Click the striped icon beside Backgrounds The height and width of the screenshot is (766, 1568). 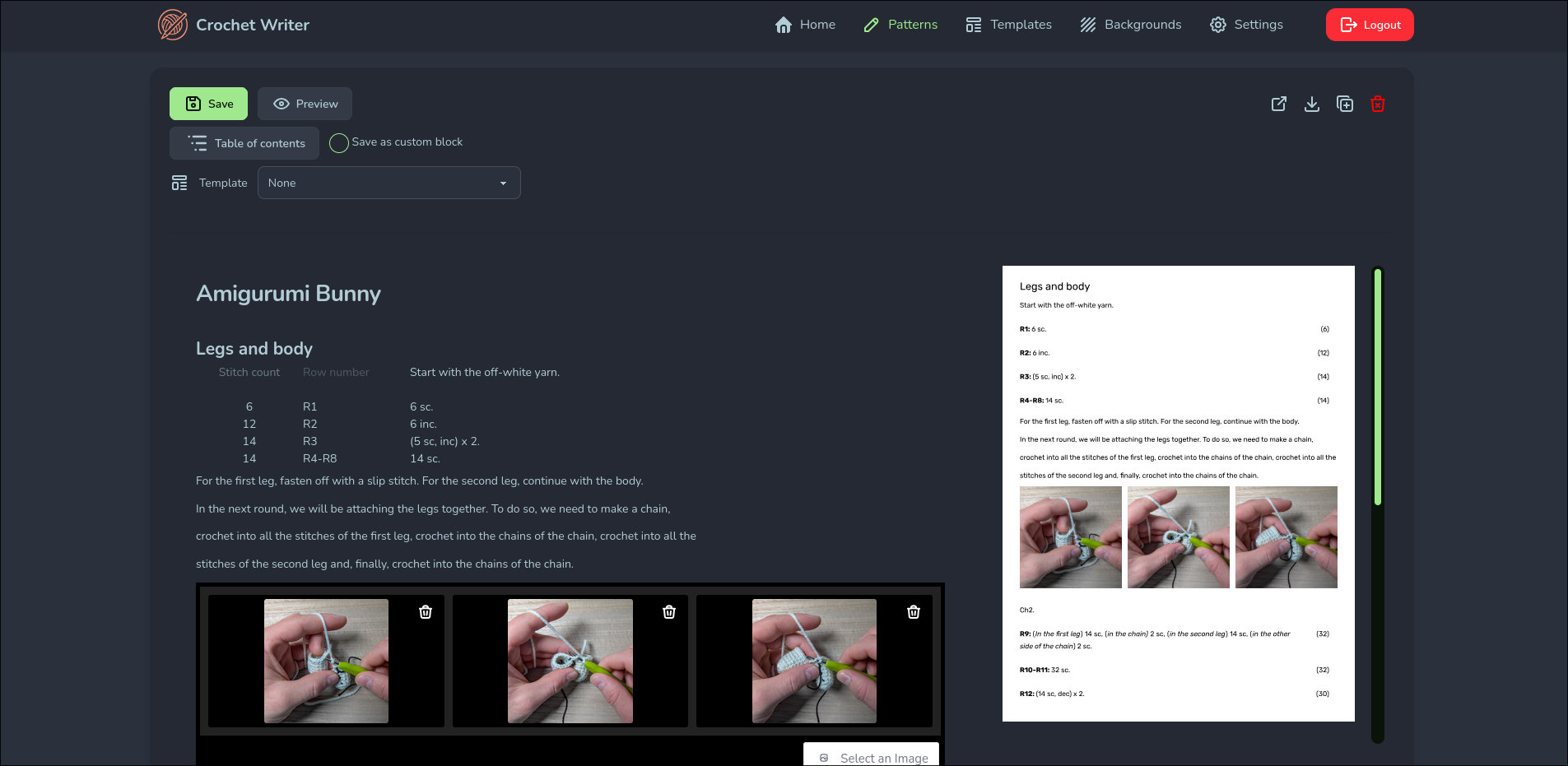[x=1088, y=25]
